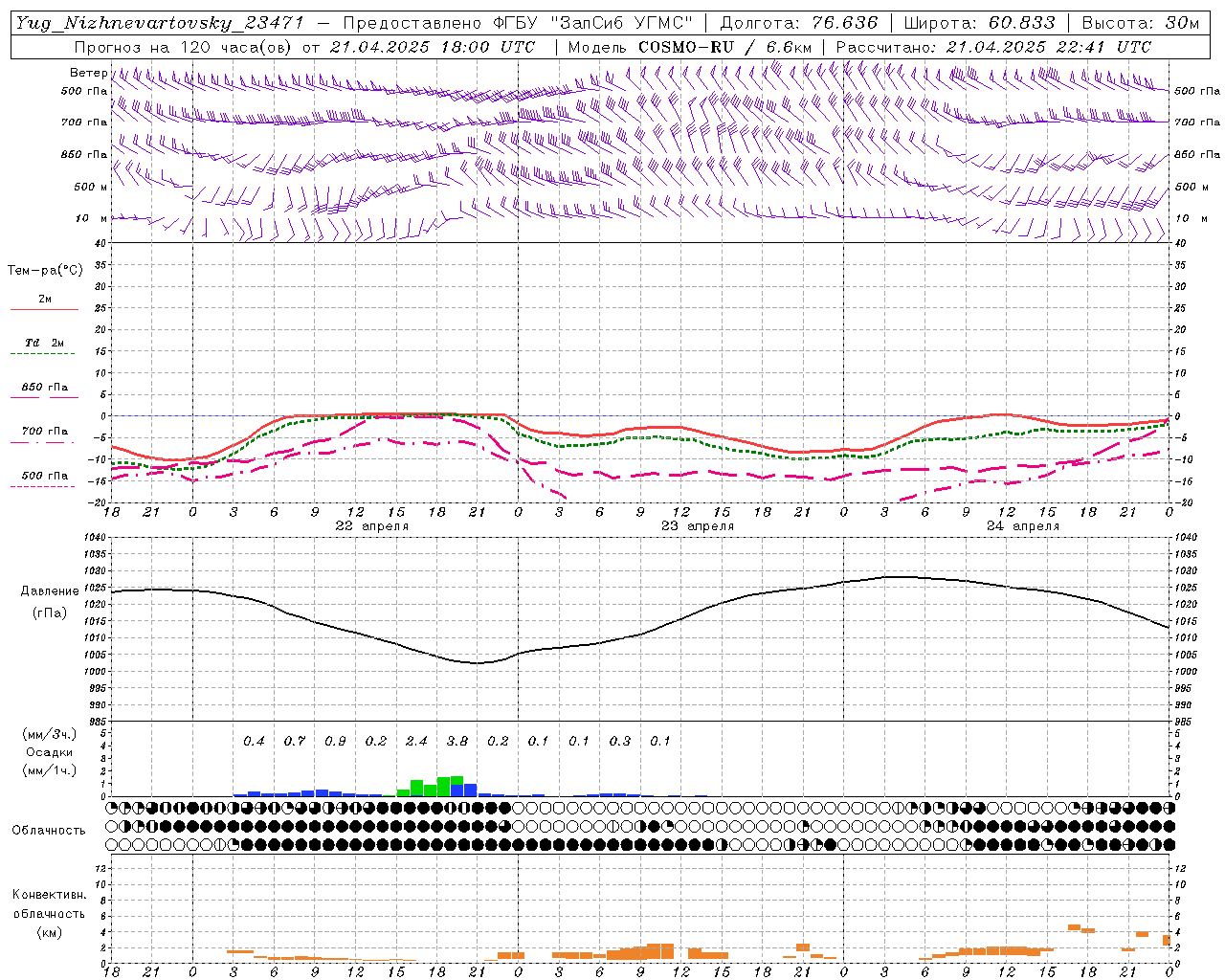Click the 0.4 precipitation total value
Screen dimensions: 1225x980
[x=254, y=741]
